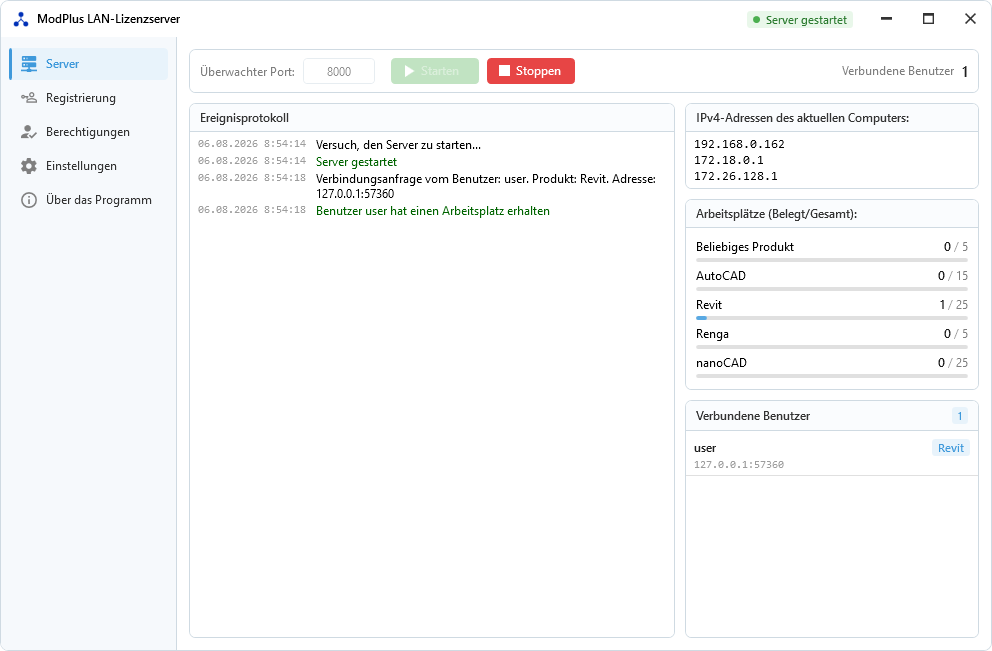Click the play triangle icon on Starten
The image size is (992, 651).
tap(409, 71)
